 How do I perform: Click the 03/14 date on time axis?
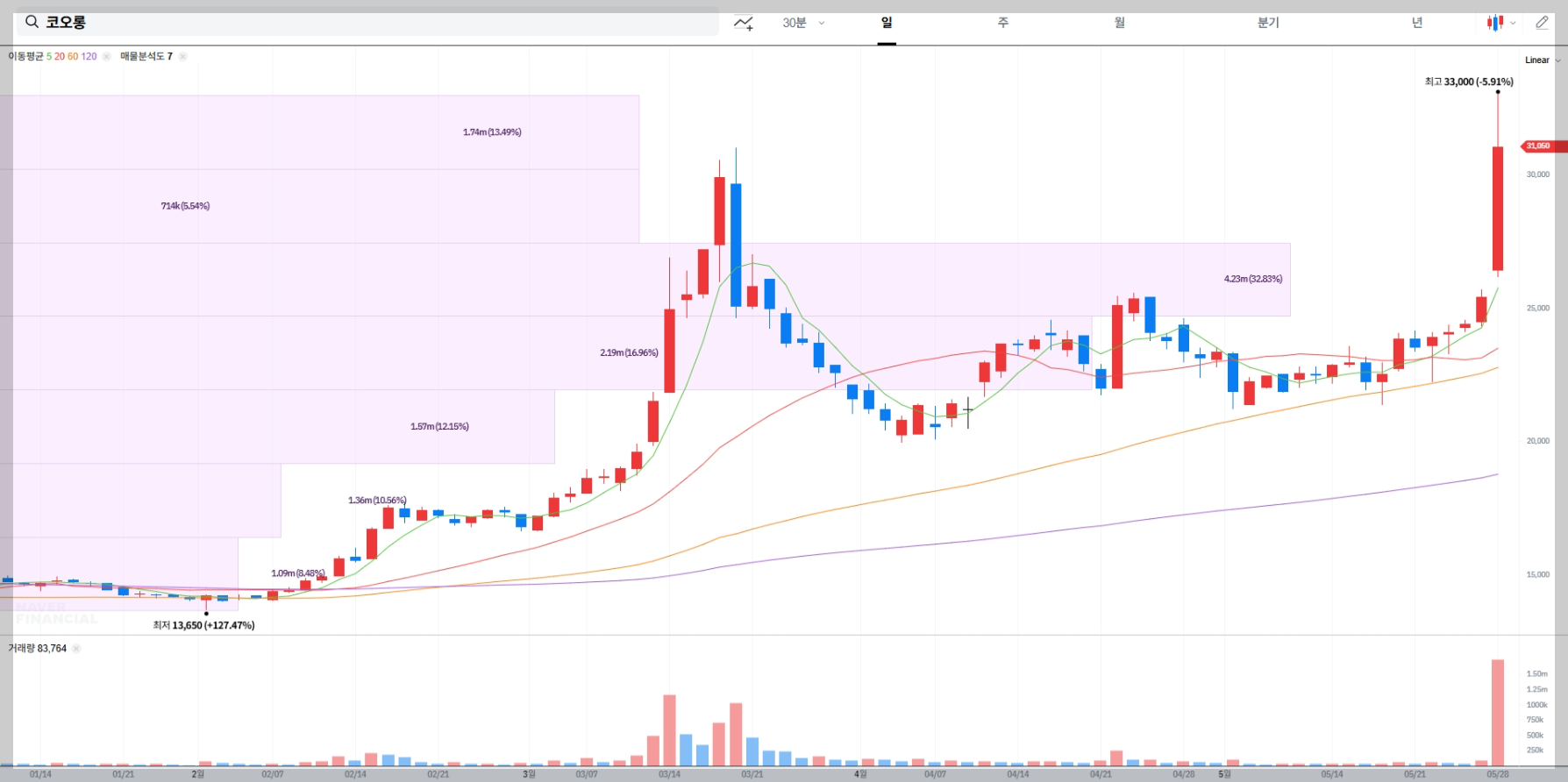click(669, 774)
